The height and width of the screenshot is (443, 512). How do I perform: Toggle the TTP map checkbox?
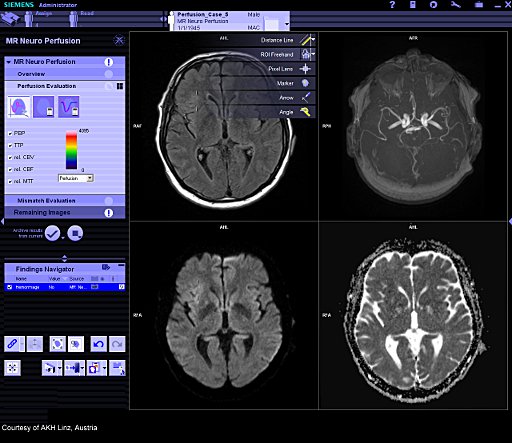pyautogui.click(x=10, y=145)
